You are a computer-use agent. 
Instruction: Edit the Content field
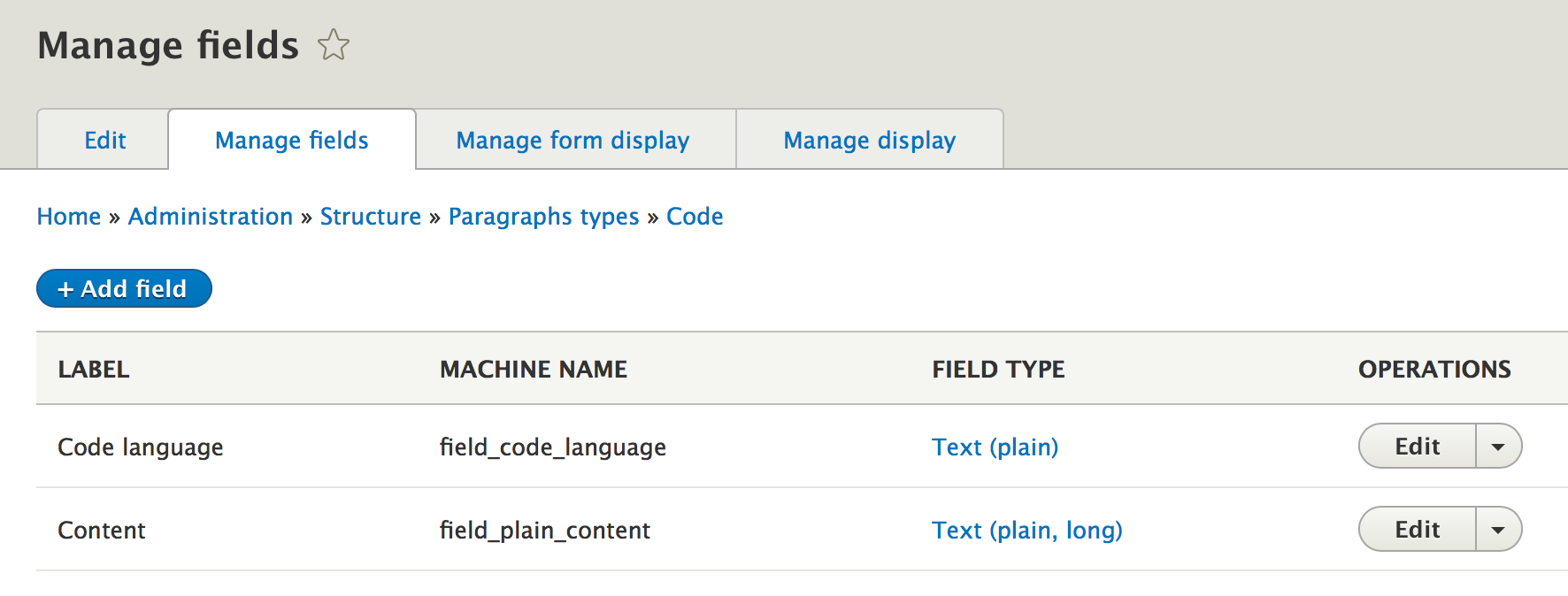coord(1418,529)
